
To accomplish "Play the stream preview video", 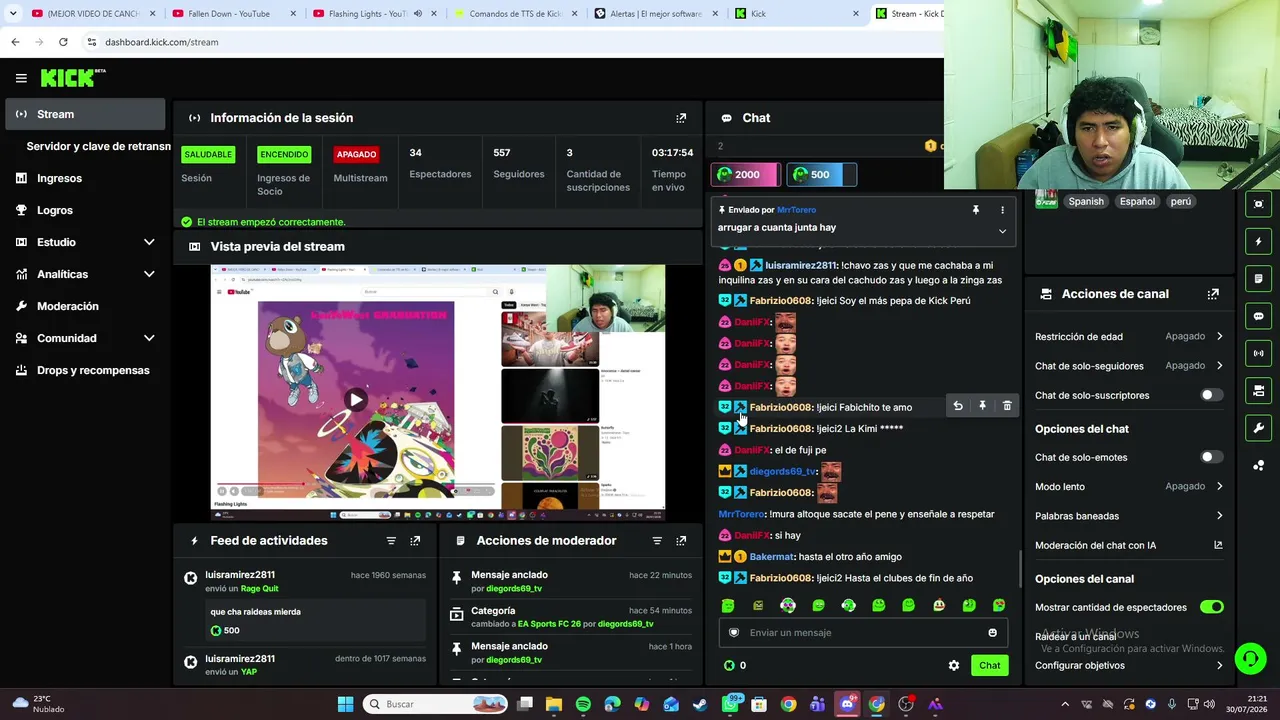I will click(x=356, y=400).
